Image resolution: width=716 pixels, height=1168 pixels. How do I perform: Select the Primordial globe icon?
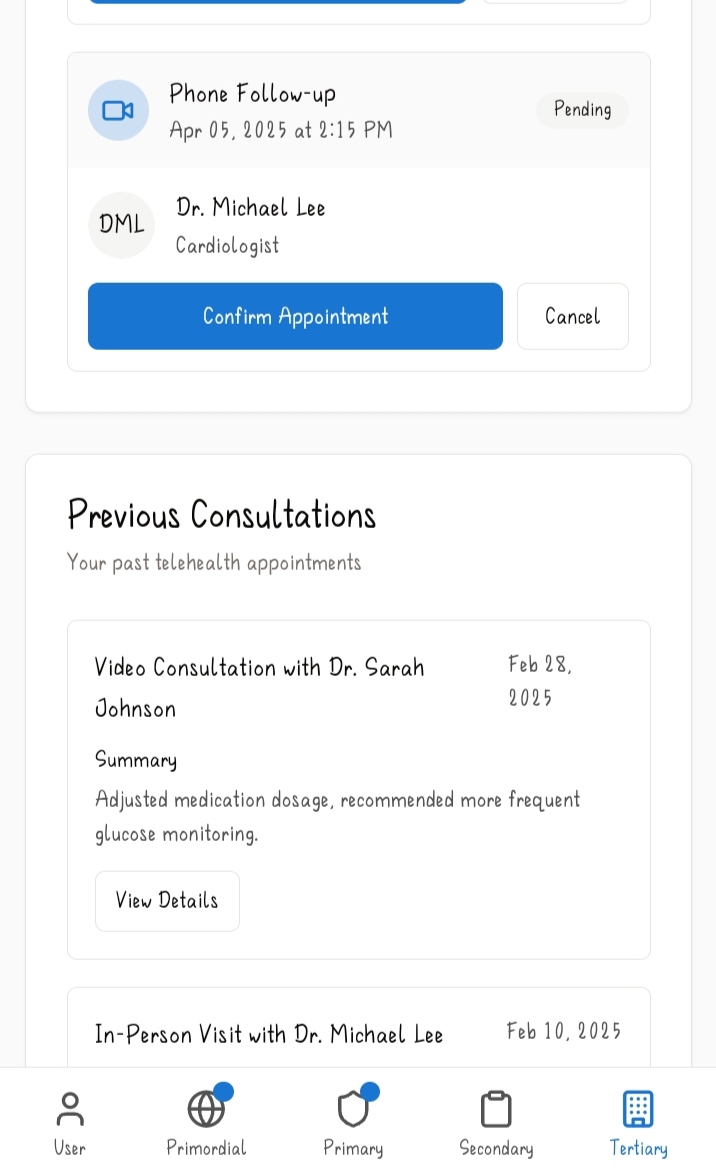(206, 1109)
